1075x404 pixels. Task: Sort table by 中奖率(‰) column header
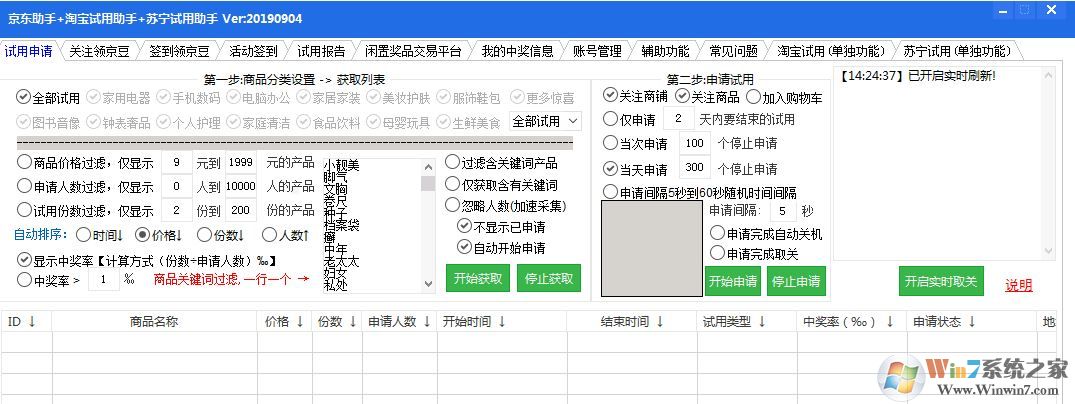(849, 322)
